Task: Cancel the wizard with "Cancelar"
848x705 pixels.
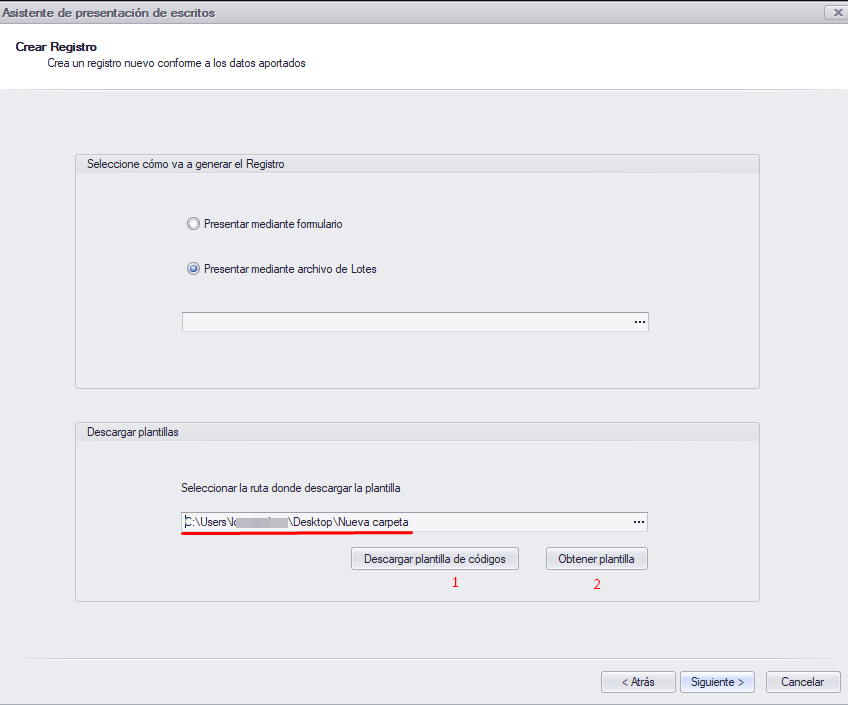Action: click(x=802, y=682)
